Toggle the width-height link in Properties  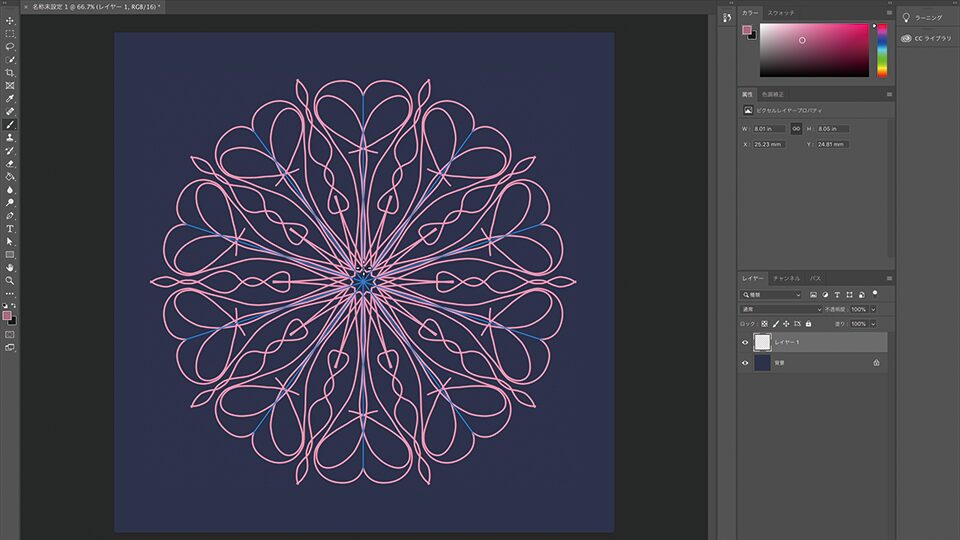pyautogui.click(x=796, y=129)
